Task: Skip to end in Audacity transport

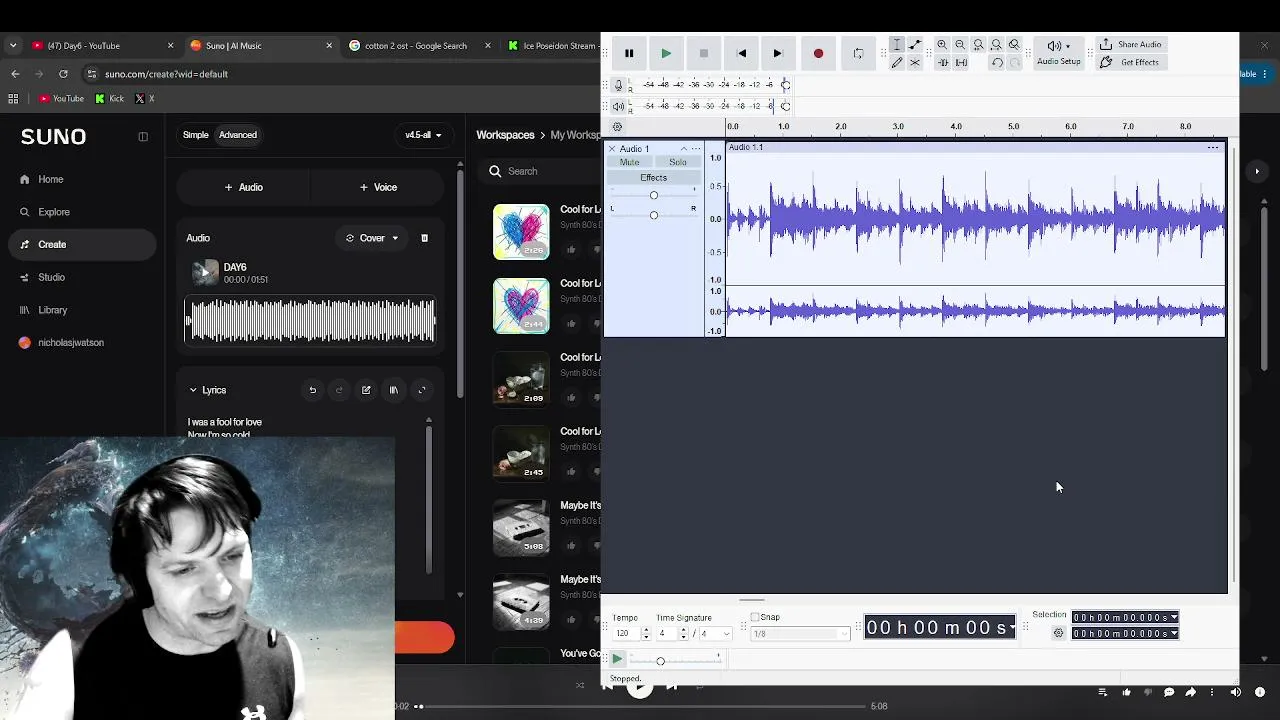Action: click(778, 54)
